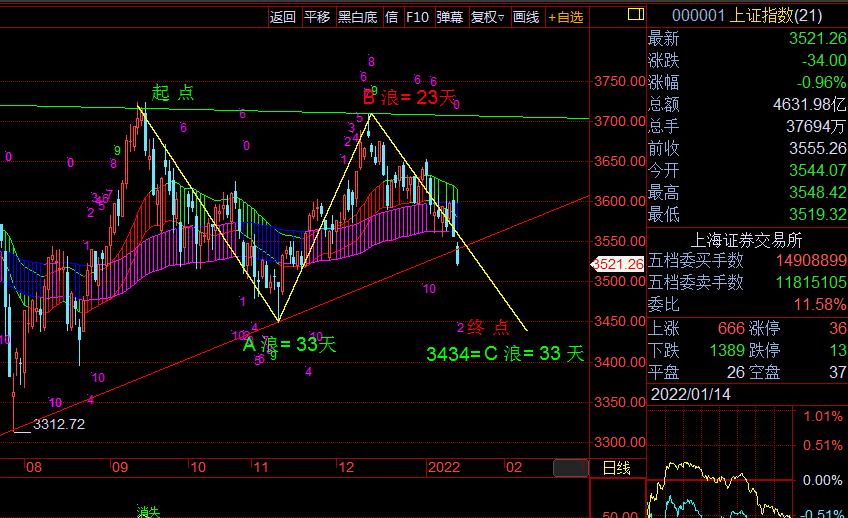Click 五档委卖手数 value 11815105
Screen dimensions: 848x518
[811, 282]
